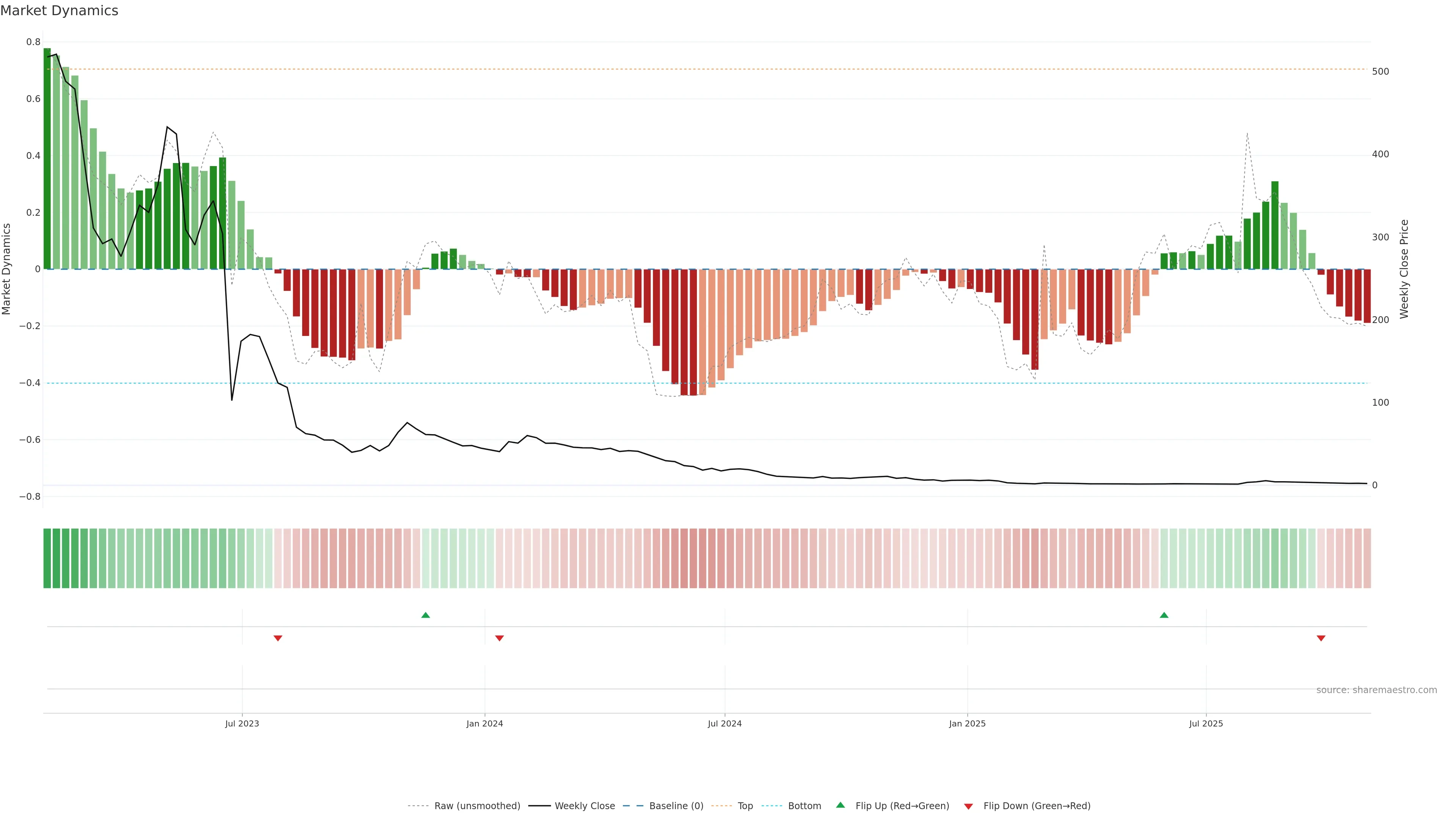Click the Weekly Close Price axis title
The image size is (1456, 819).
(1404, 269)
